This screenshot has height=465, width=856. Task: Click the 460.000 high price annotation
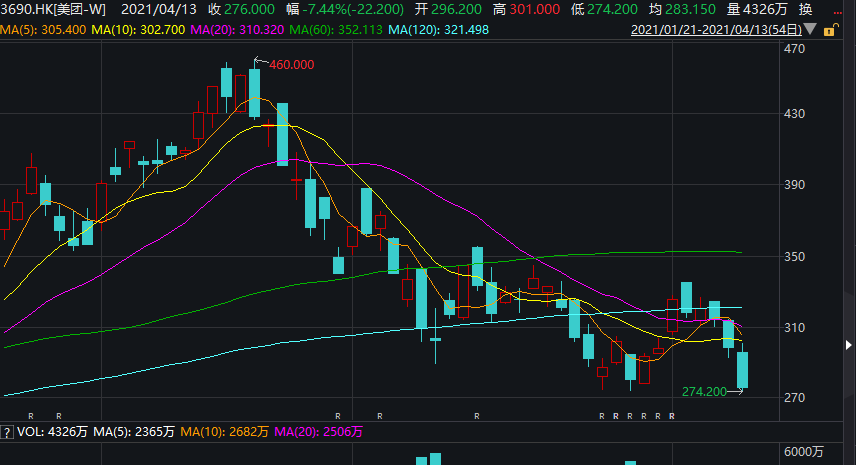point(292,65)
